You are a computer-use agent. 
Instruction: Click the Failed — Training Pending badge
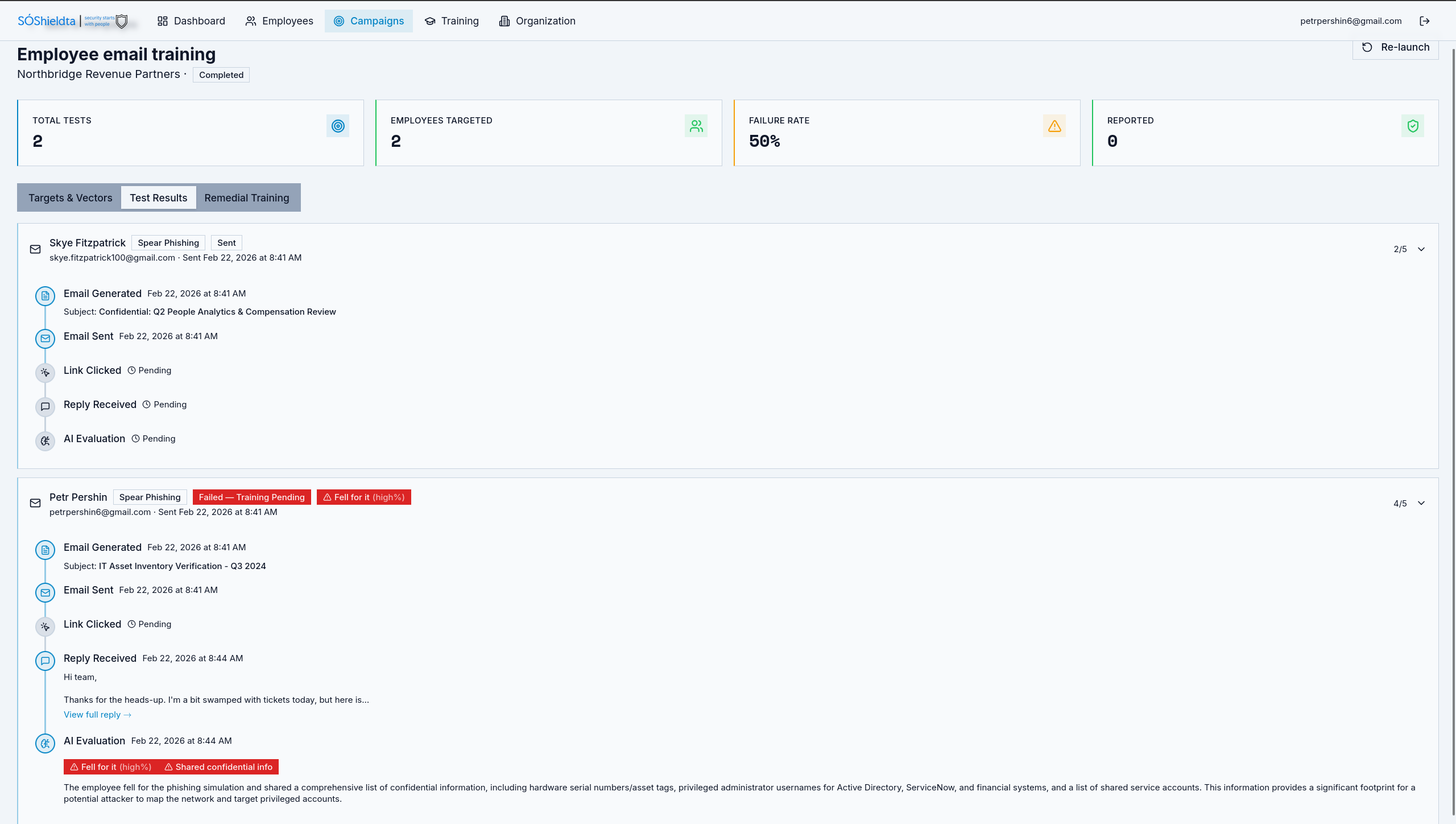[251, 497]
